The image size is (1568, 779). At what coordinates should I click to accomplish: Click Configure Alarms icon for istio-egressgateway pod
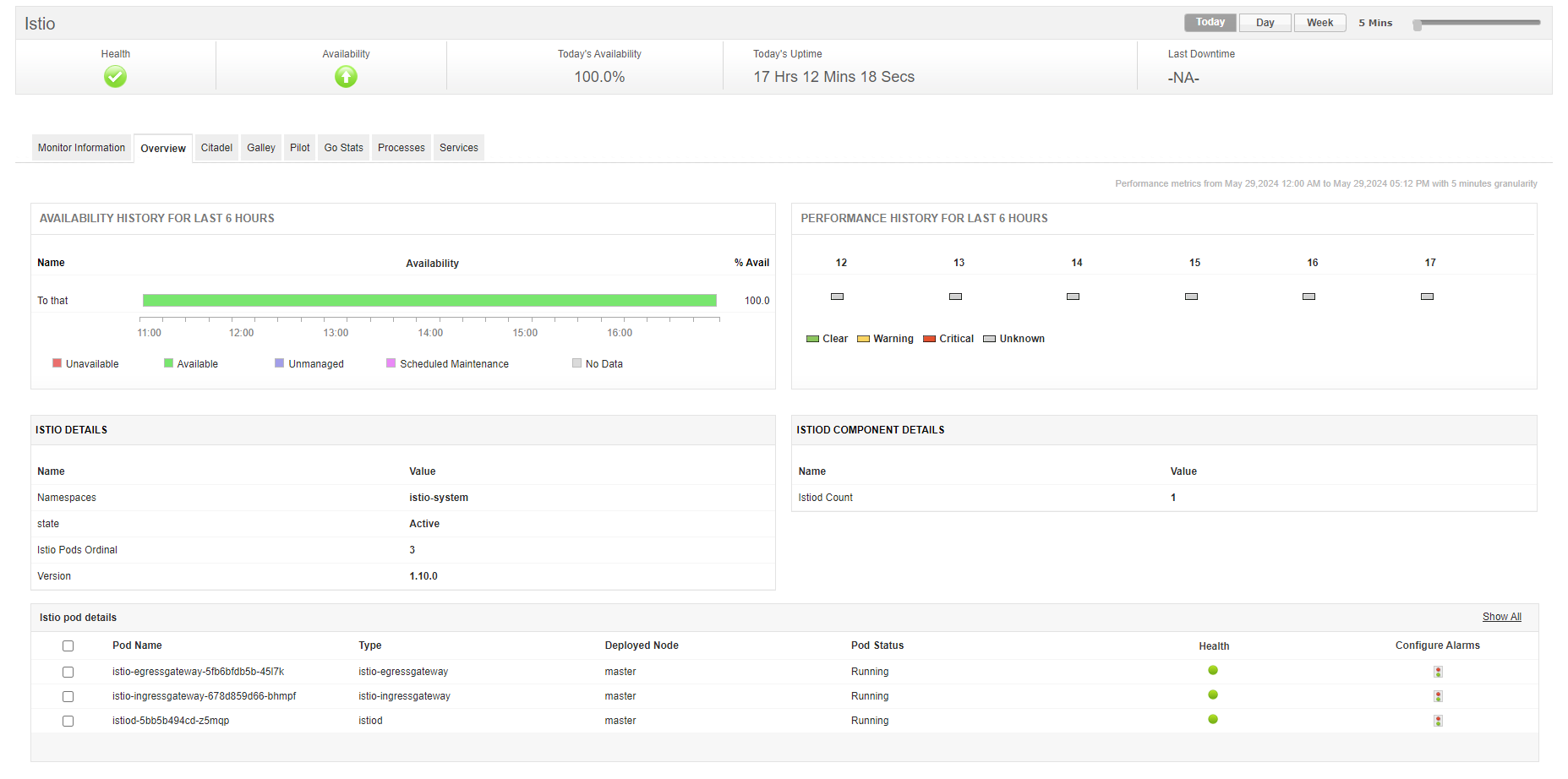click(x=1438, y=671)
